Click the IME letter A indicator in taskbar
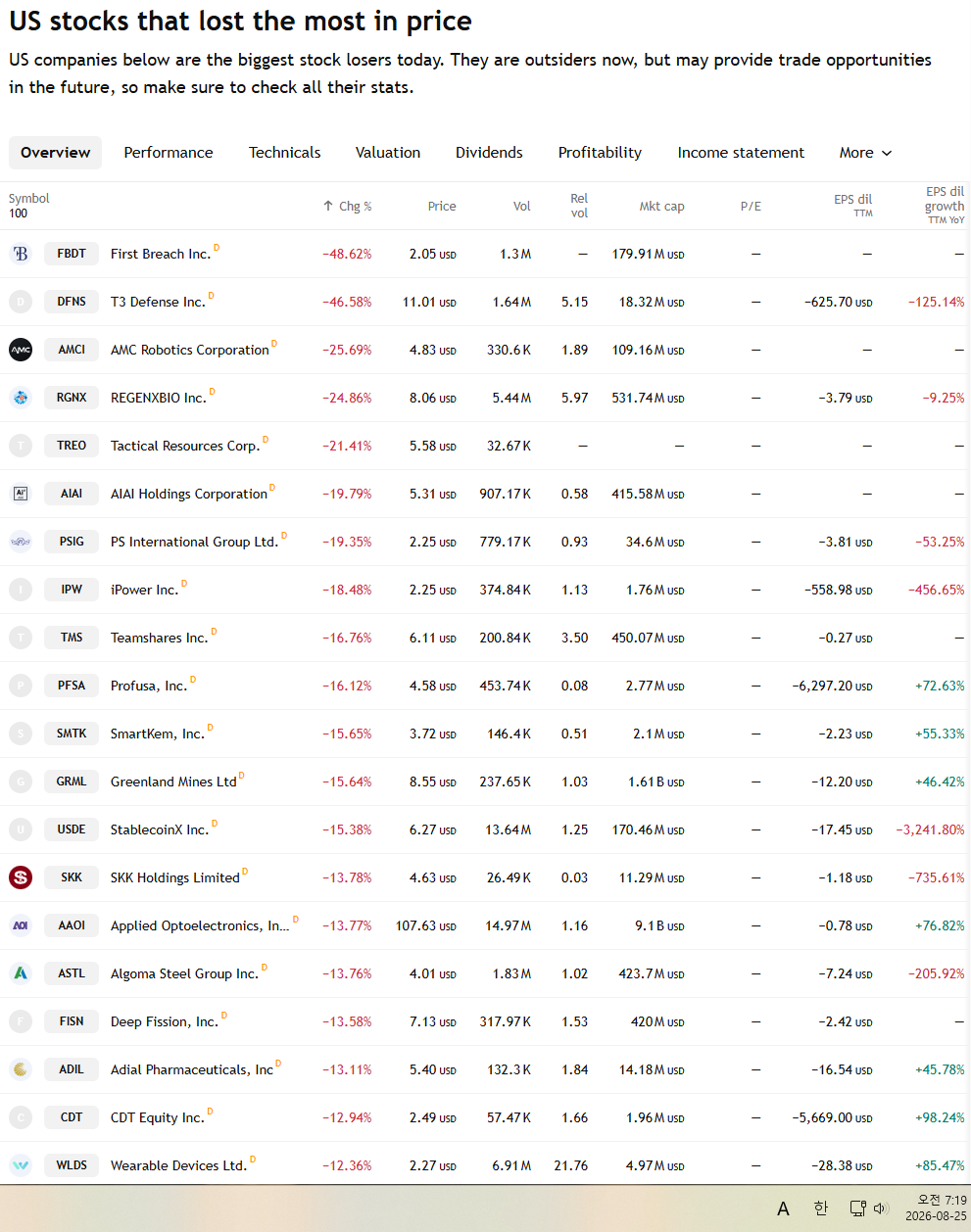Screen dimensions: 971x1232 tap(783, 1208)
